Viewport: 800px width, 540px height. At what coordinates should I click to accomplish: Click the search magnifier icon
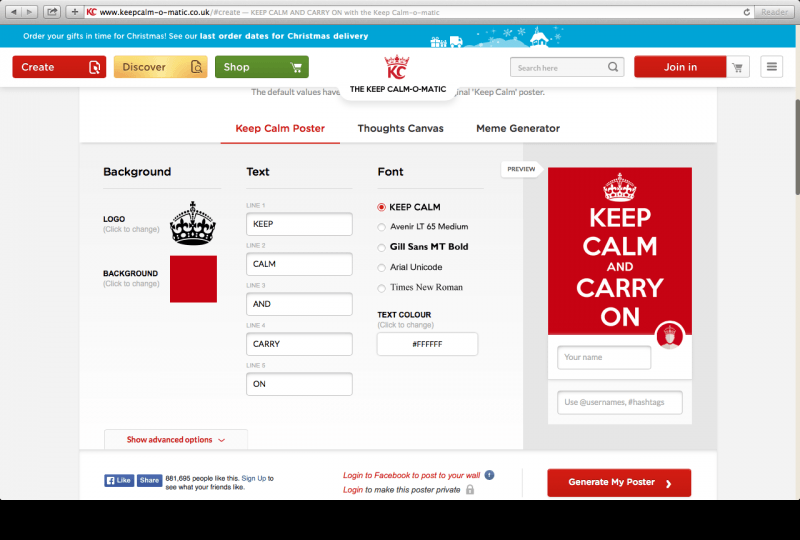point(613,67)
